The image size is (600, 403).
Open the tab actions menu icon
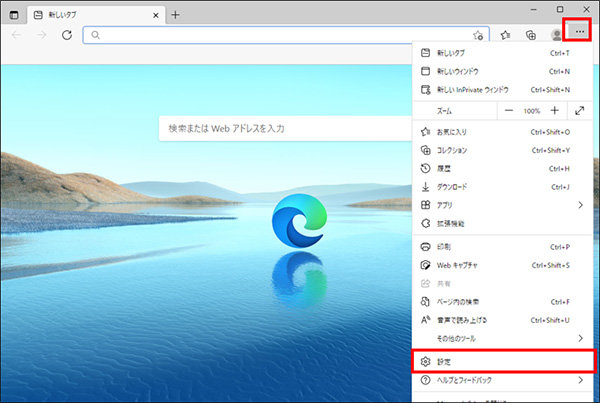(14, 15)
